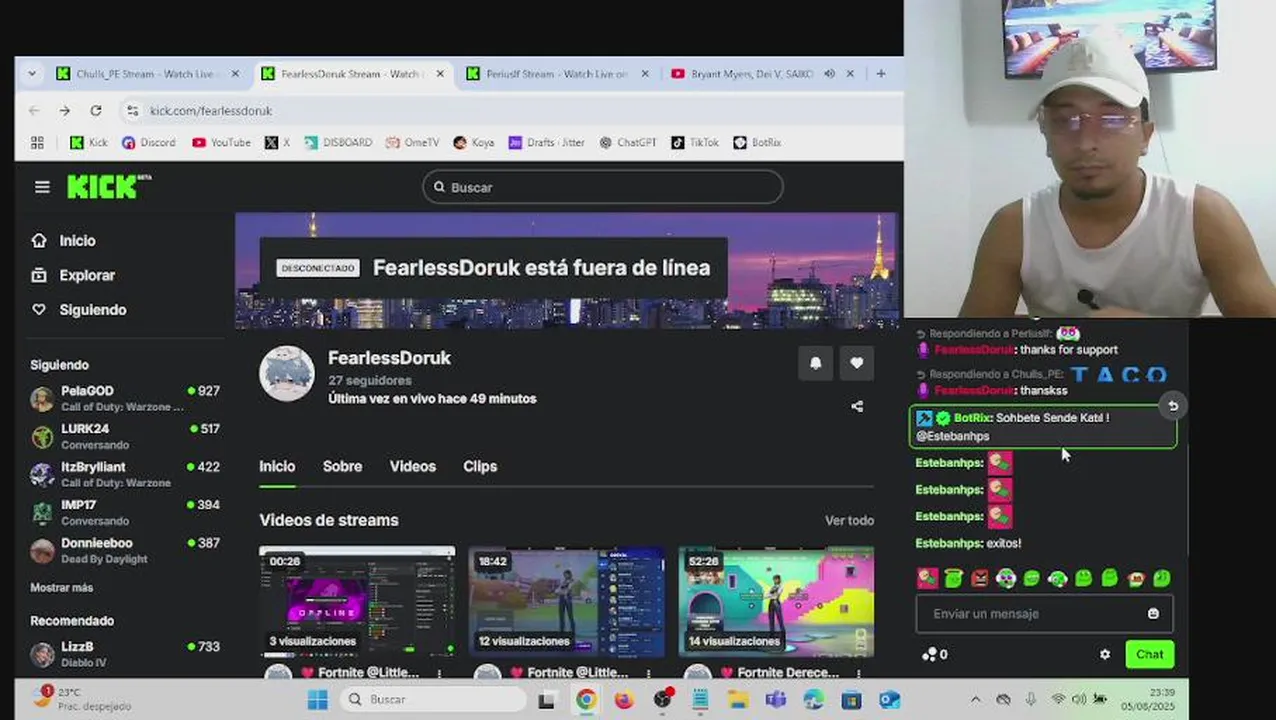This screenshot has height=720, width=1276.
Task: Click the Chrome site info icon
Action: point(132,110)
